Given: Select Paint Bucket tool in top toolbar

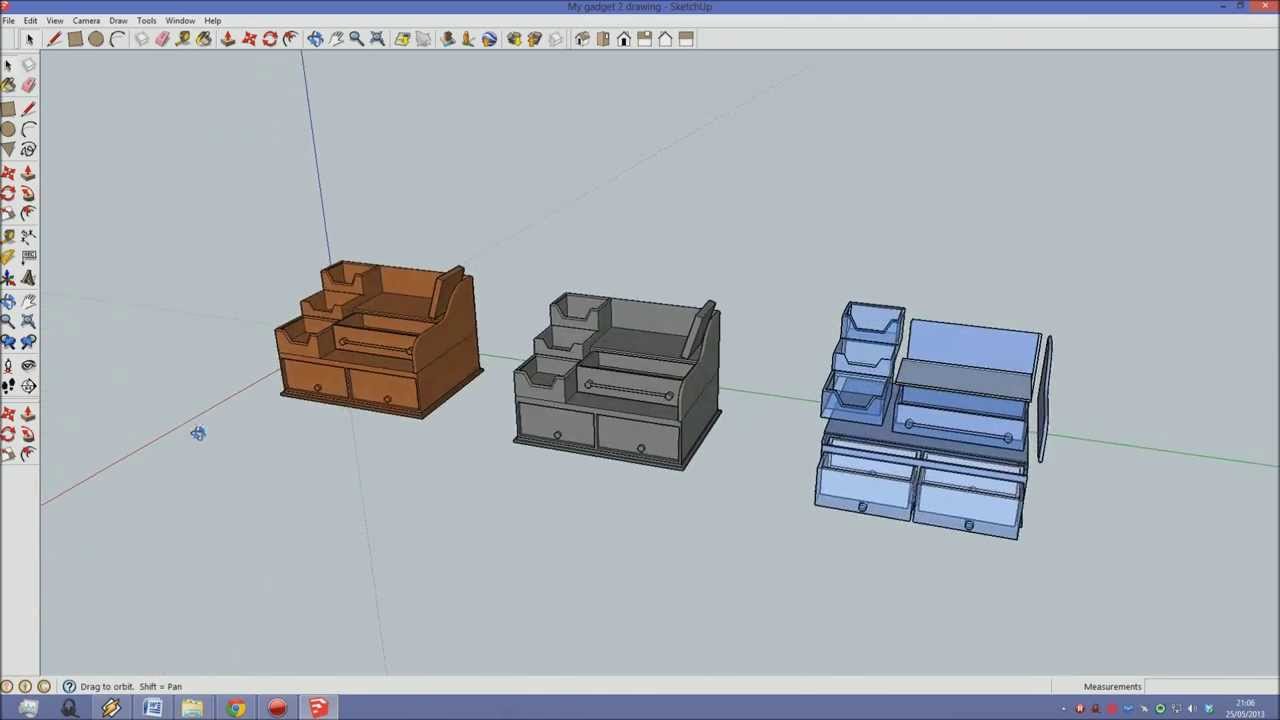Looking at the screenshot, I should [204, 39].
